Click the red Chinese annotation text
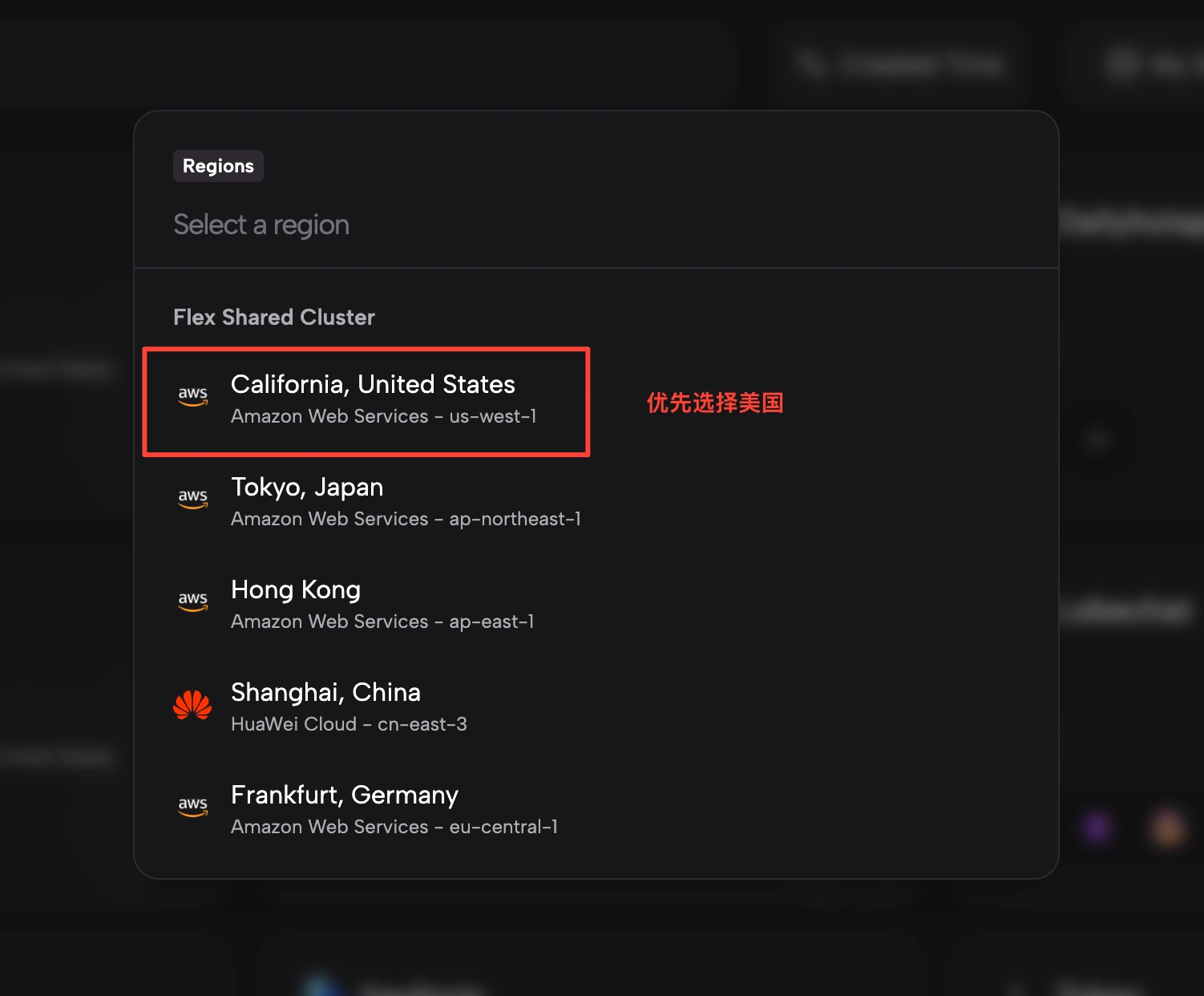The image size is (1204, 996). (x=715, y=403)
